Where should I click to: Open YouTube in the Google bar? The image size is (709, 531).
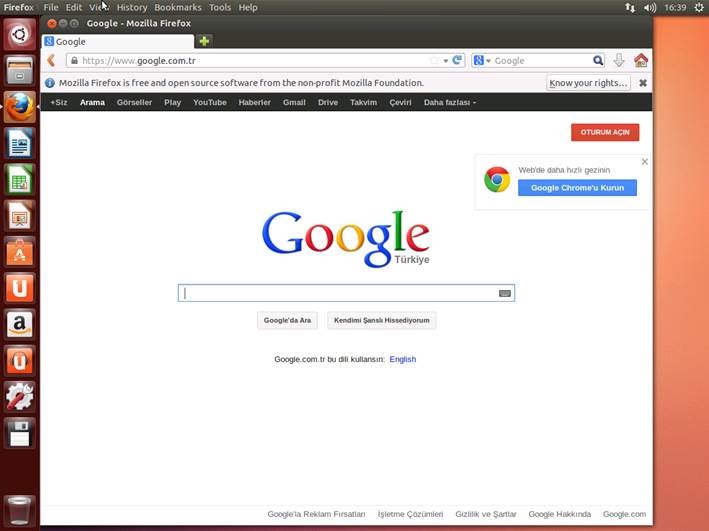[210, 102]
